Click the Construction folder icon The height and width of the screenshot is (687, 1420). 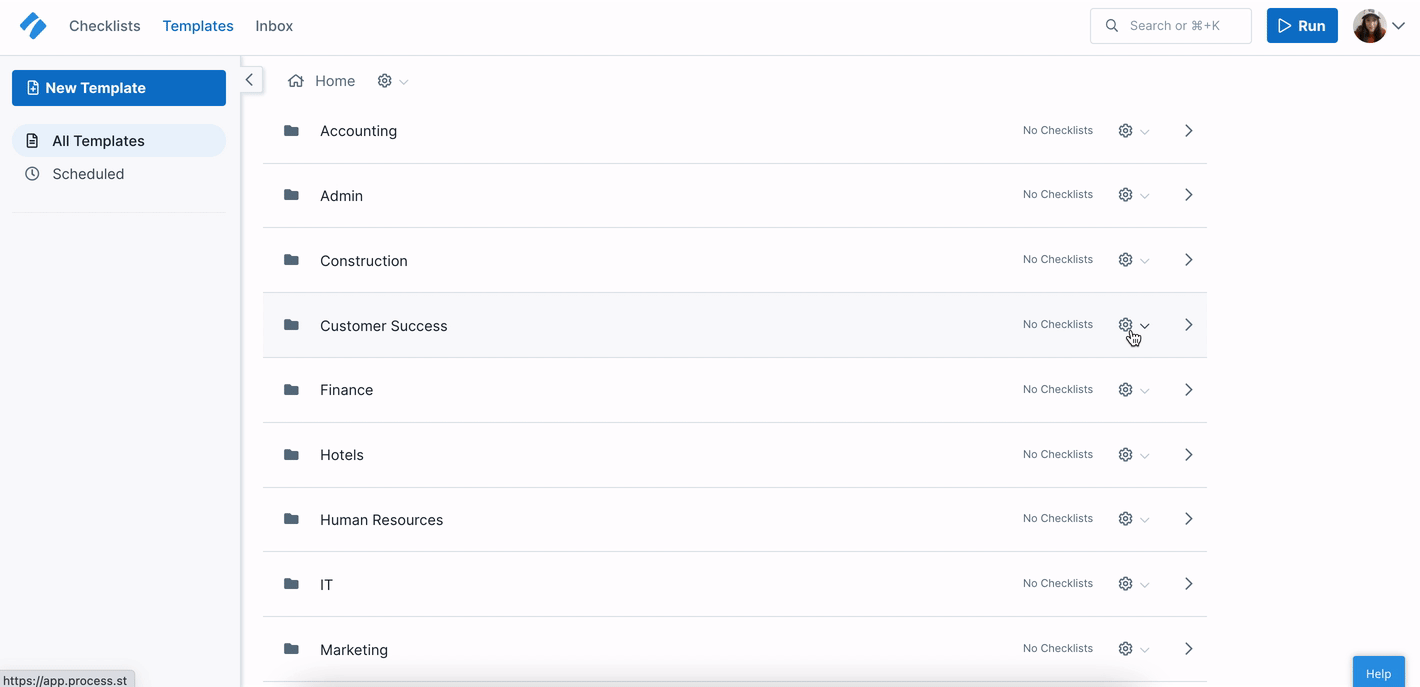[x=291, y=260]
